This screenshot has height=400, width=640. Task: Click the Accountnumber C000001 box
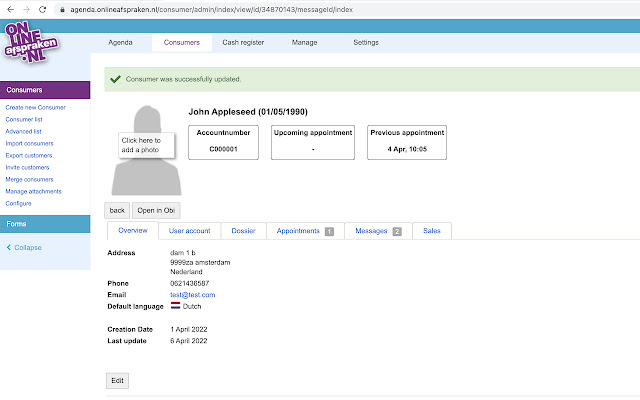tap(223, 142)
